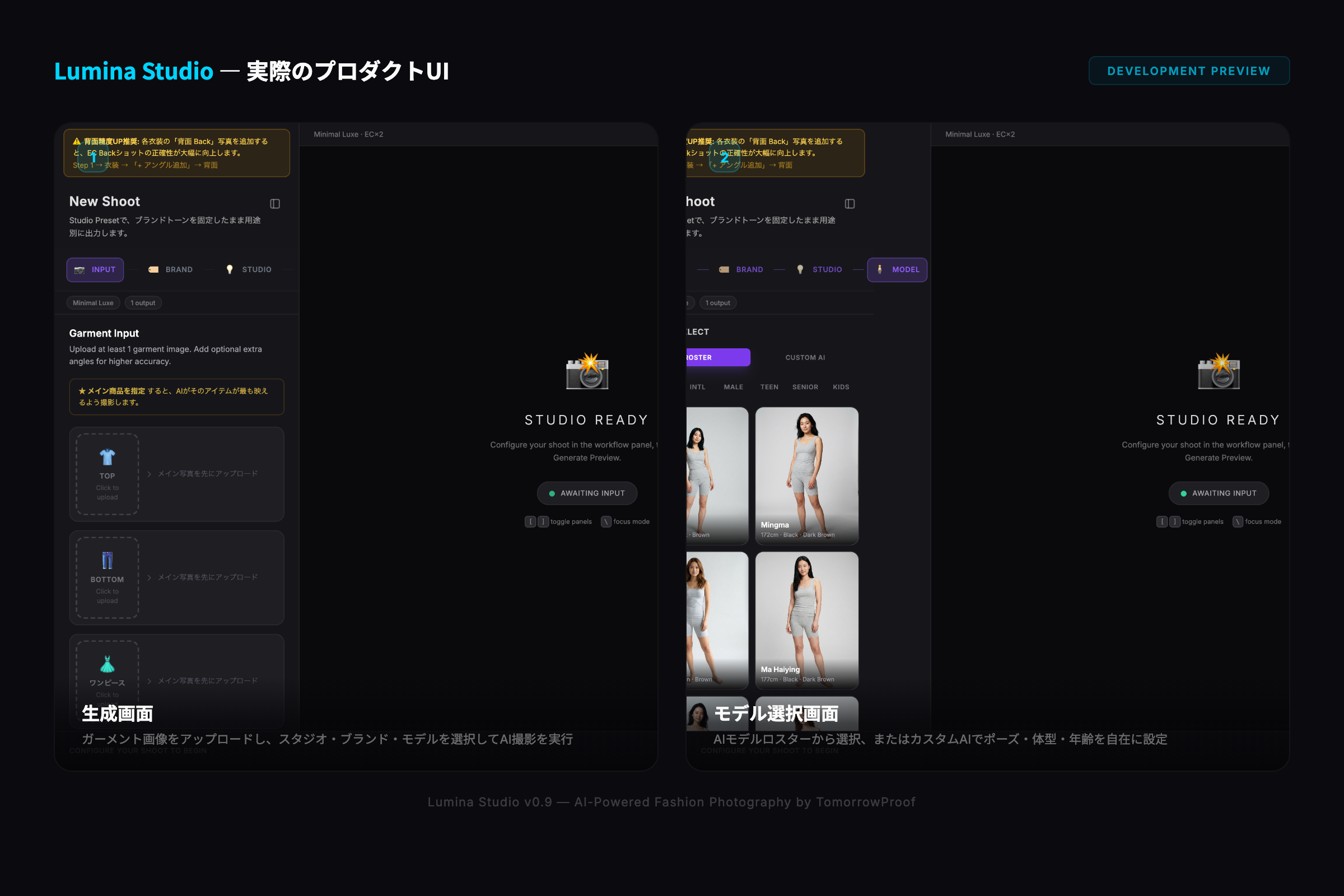1344x896 pixels.
Task: Click camera icon on the INPUT tab
Action: tap(80, 270)
